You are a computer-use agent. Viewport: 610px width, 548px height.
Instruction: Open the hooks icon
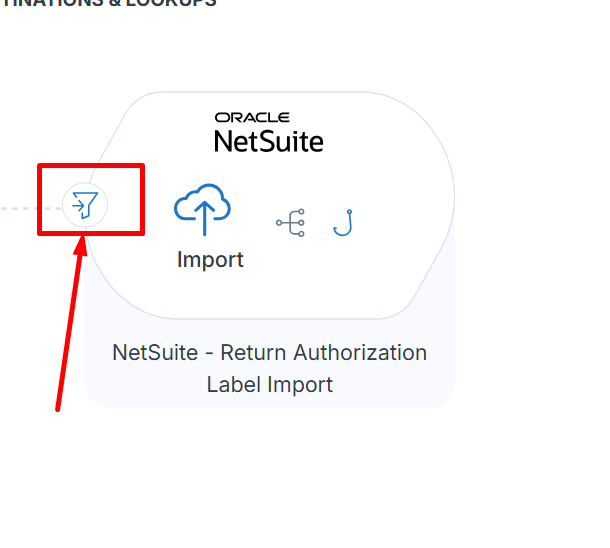pyautogui.click(x=343, y=222)
